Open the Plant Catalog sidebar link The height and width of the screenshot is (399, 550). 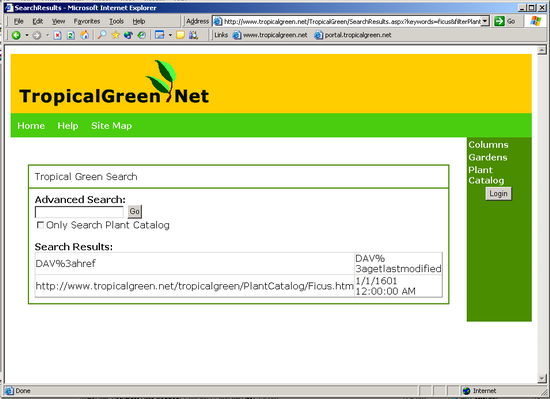[486, 175]
